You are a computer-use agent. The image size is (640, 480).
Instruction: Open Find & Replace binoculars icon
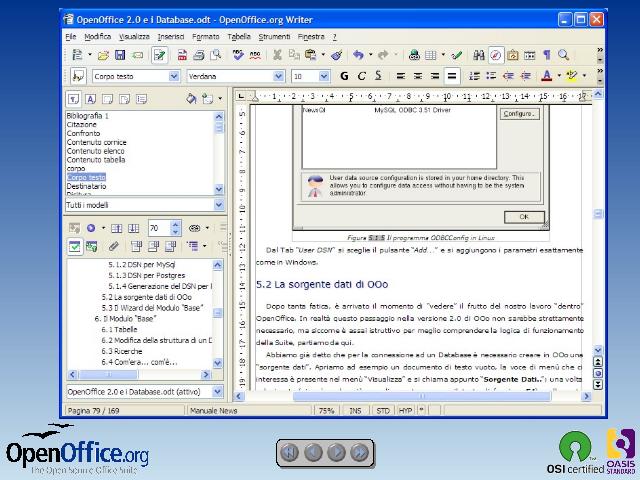click(x=479, y=55)
